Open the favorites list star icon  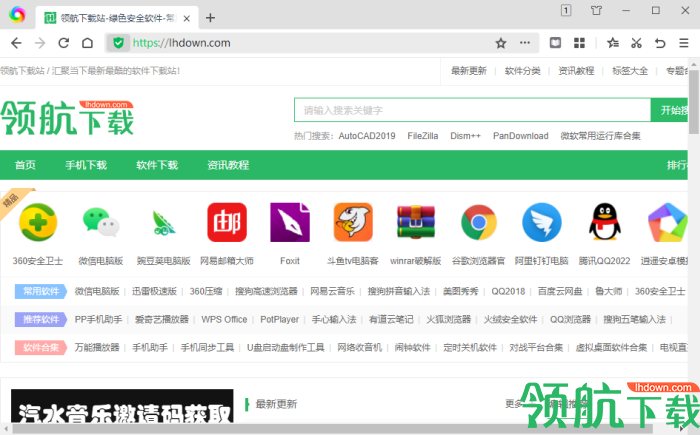(x=612, y=43)
